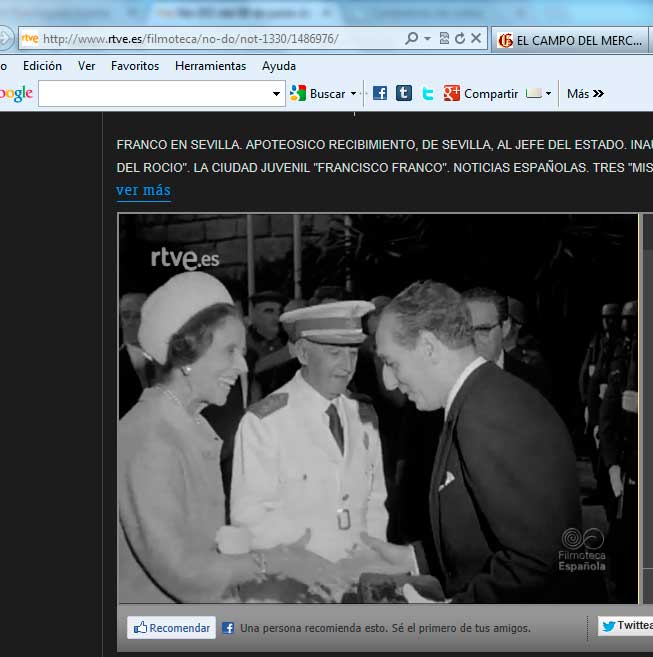Viewport: 653px width, 657px height.
Task: Open the Favoritos menu
Action: tap(135, 66)
